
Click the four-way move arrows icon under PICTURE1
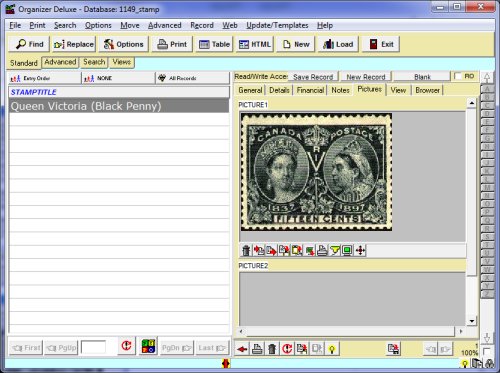(x=360, y=250)
